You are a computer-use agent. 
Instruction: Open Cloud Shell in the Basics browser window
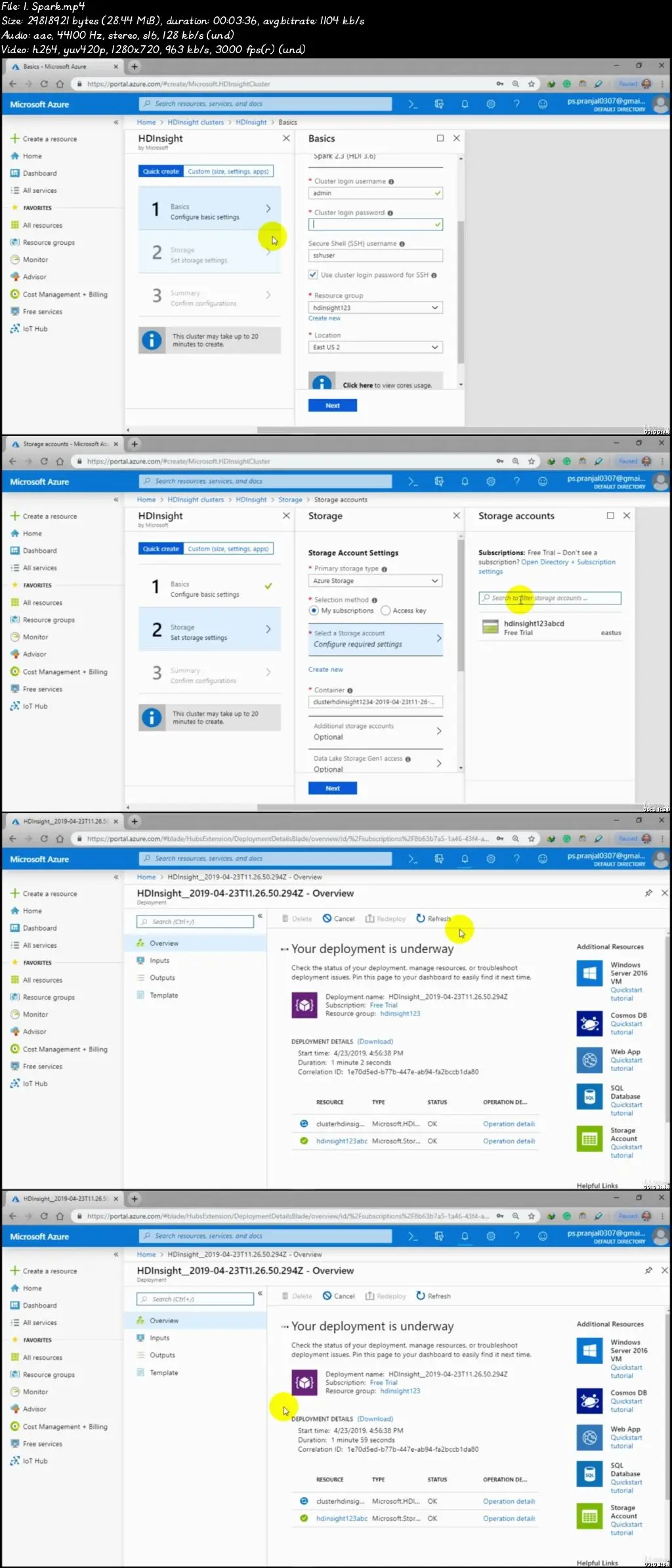coord(413,104)
